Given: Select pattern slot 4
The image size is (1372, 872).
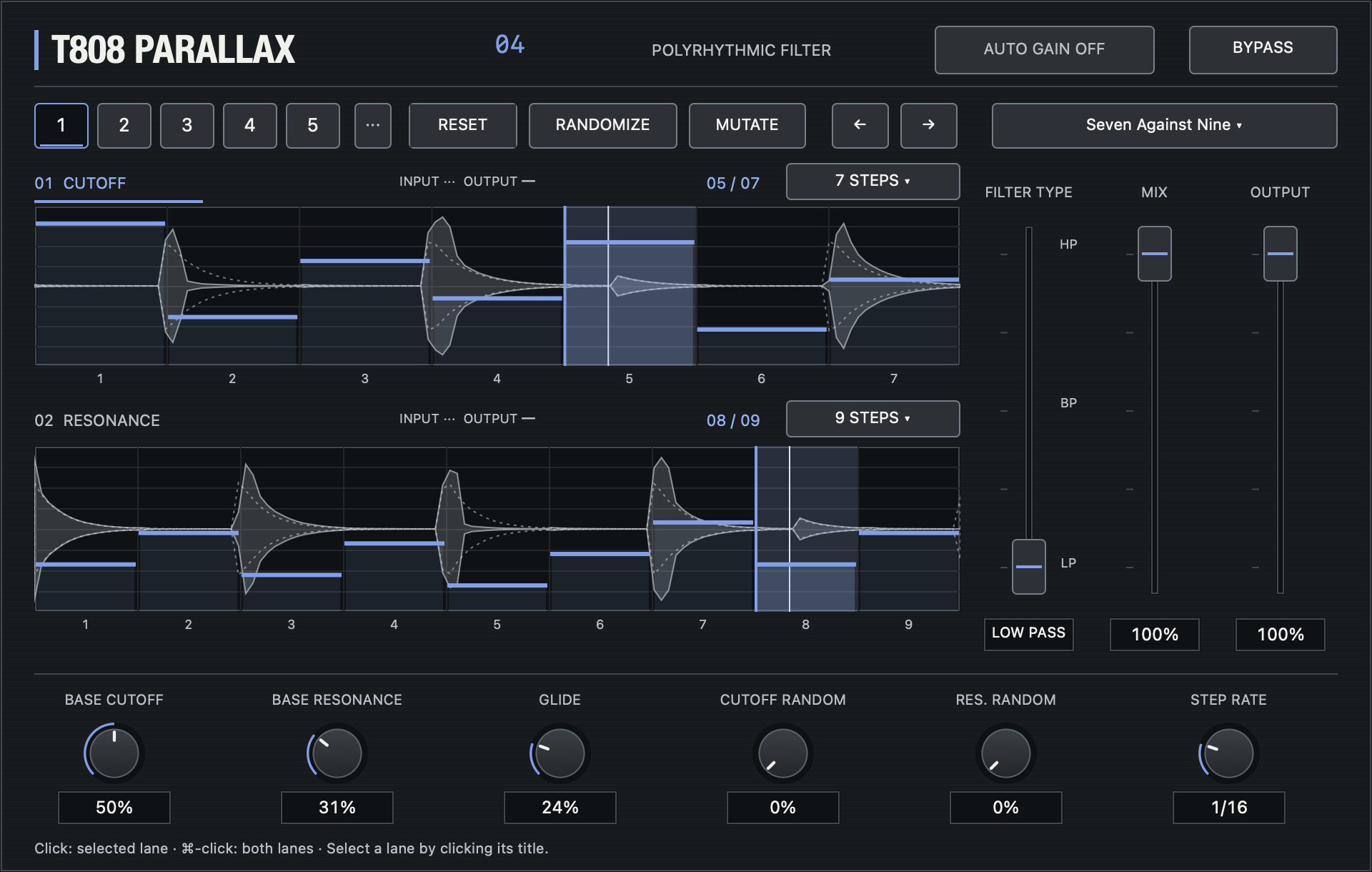Looking at the screenshot, I should click(250, 125).
